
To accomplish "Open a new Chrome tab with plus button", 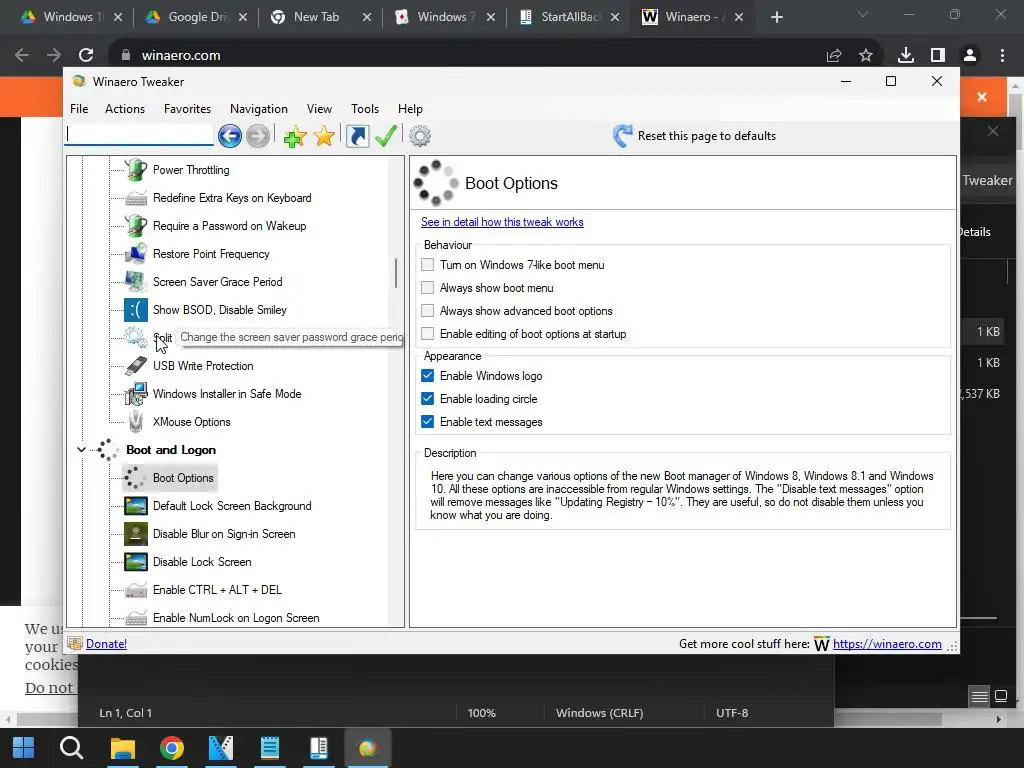I will tap(776, 17).
